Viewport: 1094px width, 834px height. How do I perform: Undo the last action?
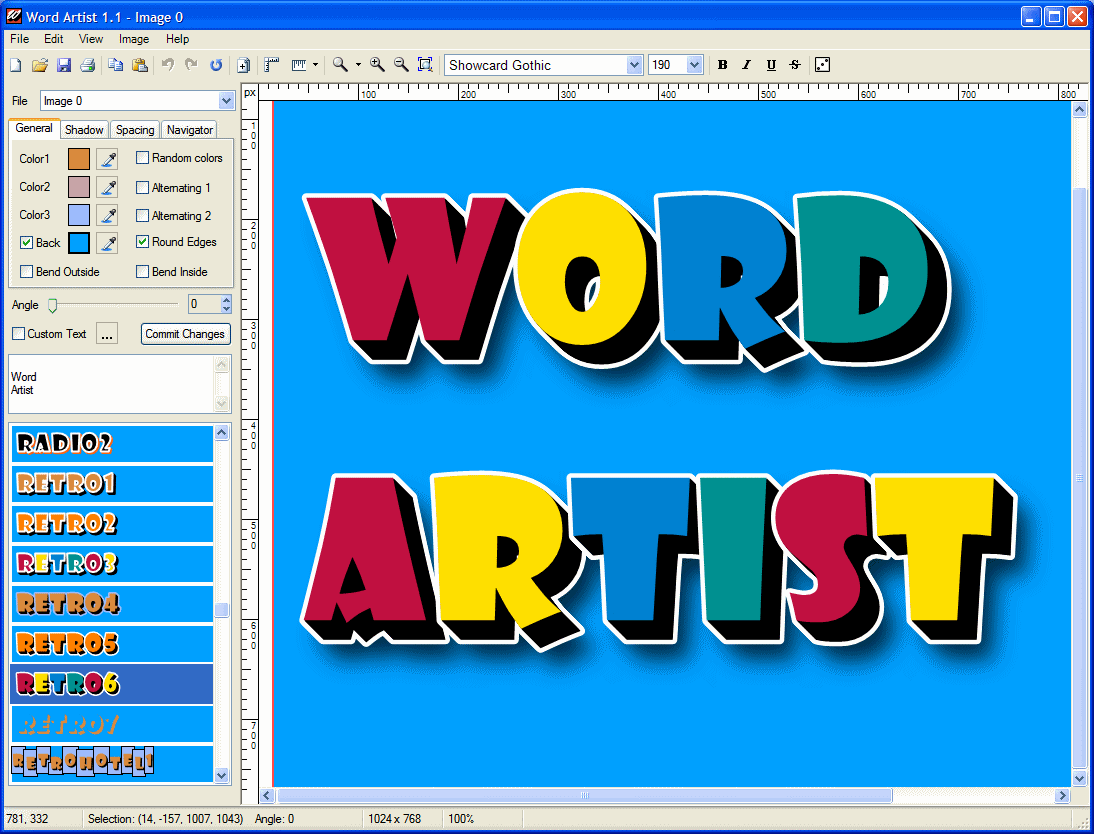coord(167,65)
